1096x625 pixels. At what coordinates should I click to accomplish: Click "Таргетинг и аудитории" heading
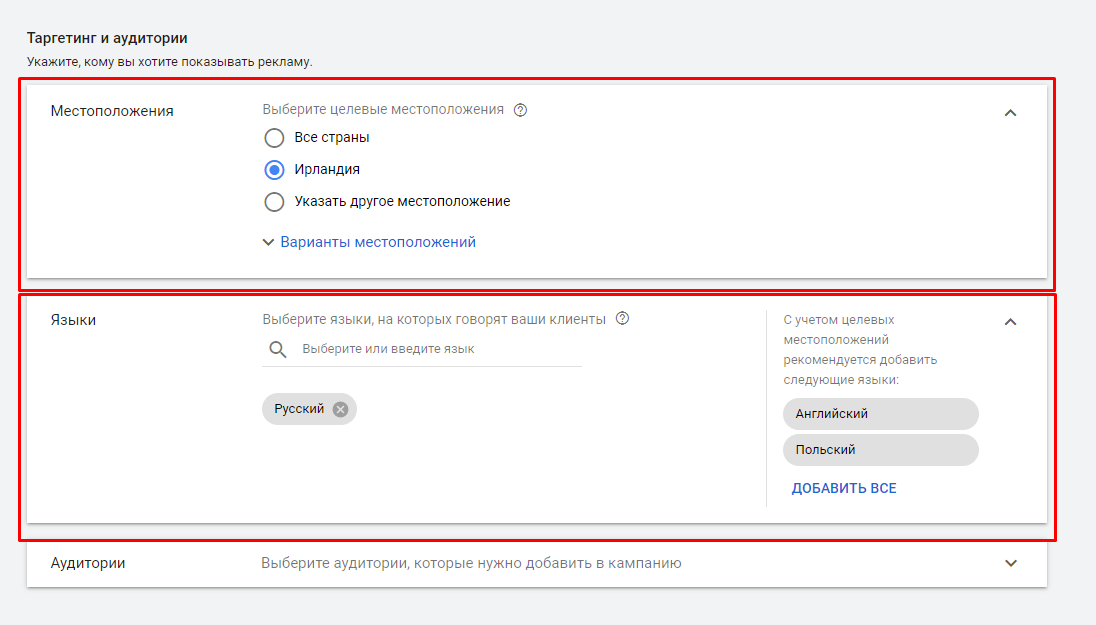pos(107,38)
